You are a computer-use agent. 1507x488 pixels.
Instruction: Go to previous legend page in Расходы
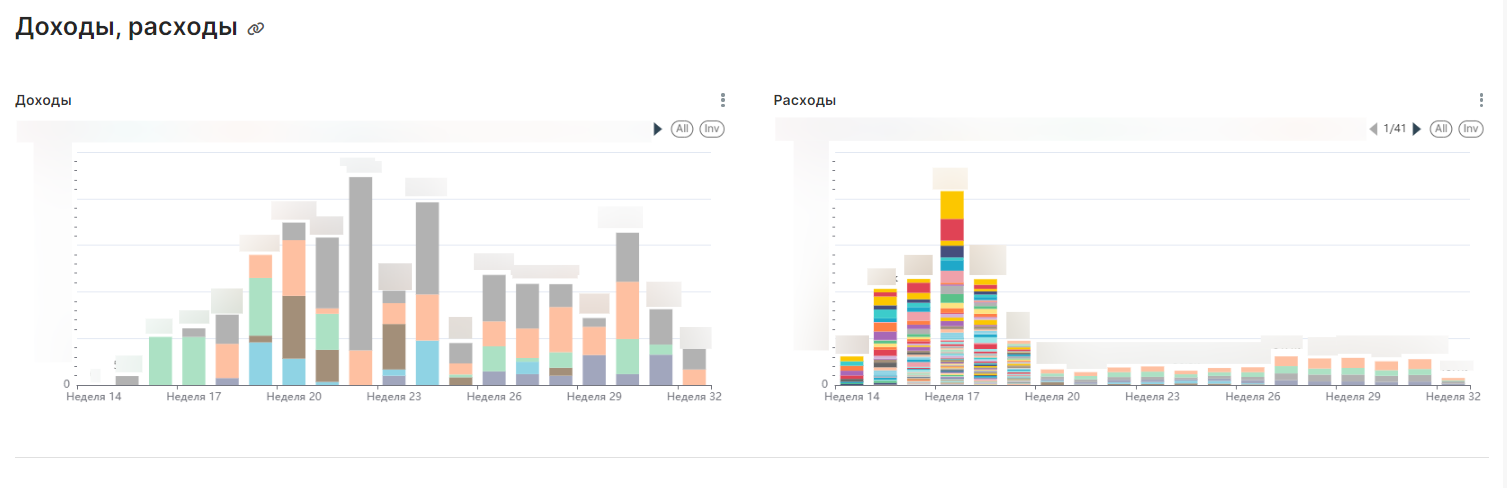click(1373, 129)
